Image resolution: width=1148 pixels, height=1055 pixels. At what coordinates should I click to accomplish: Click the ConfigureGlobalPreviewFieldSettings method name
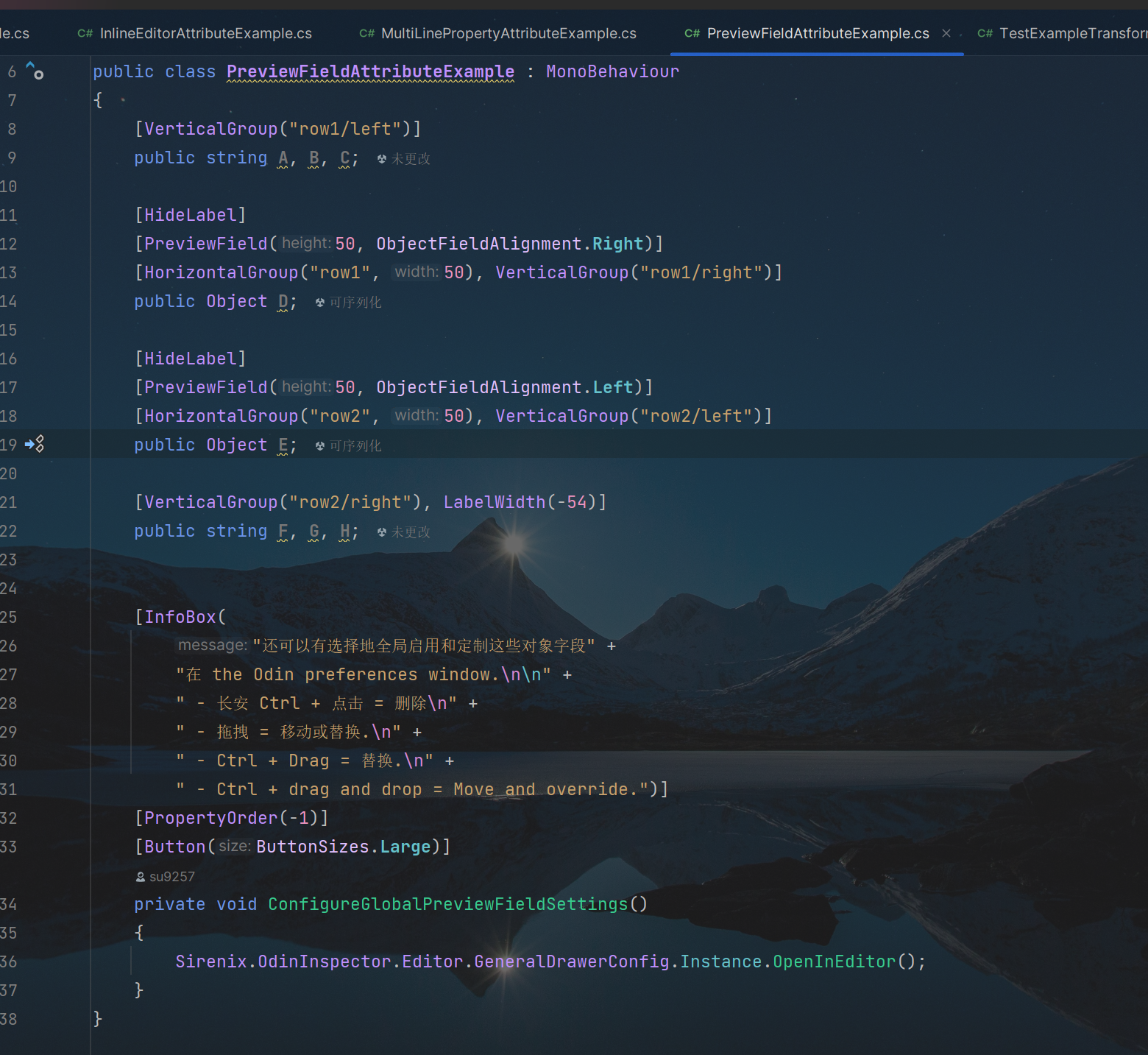447,904
